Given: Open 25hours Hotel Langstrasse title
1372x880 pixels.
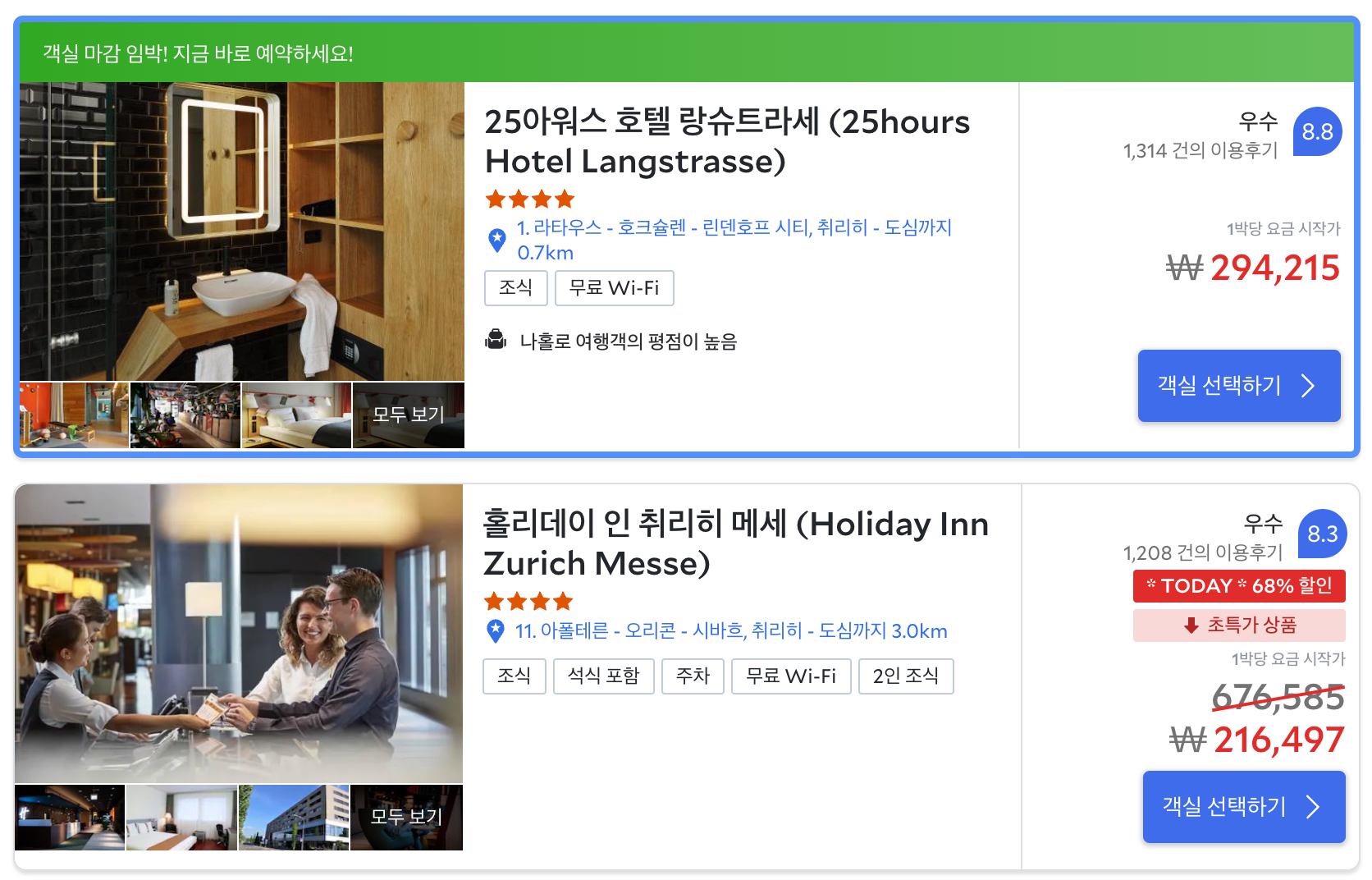Looking at the screenshot, I should (x=727, y=141).
